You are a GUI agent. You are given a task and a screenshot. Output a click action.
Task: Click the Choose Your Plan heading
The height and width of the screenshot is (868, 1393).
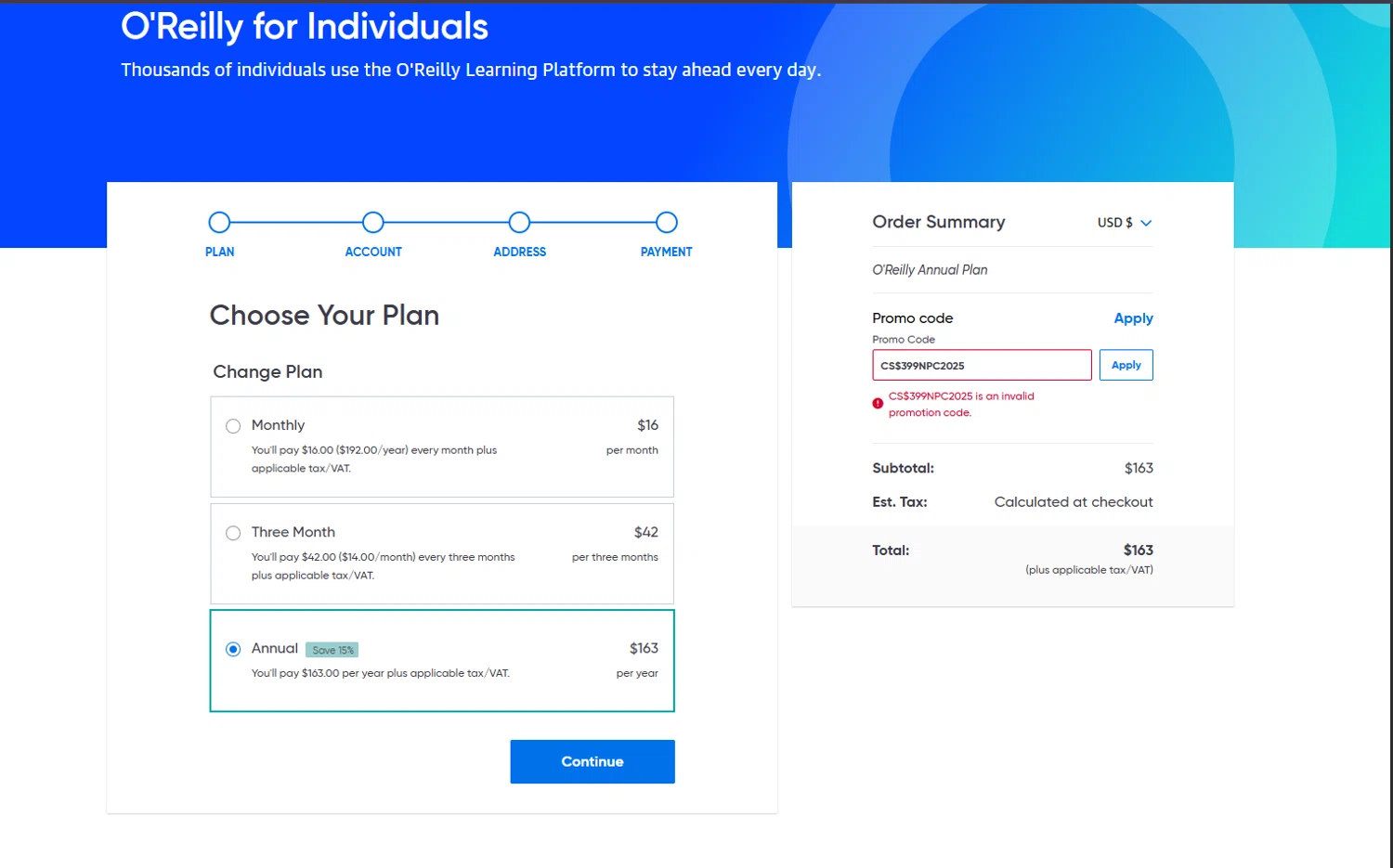coord(324,316)
